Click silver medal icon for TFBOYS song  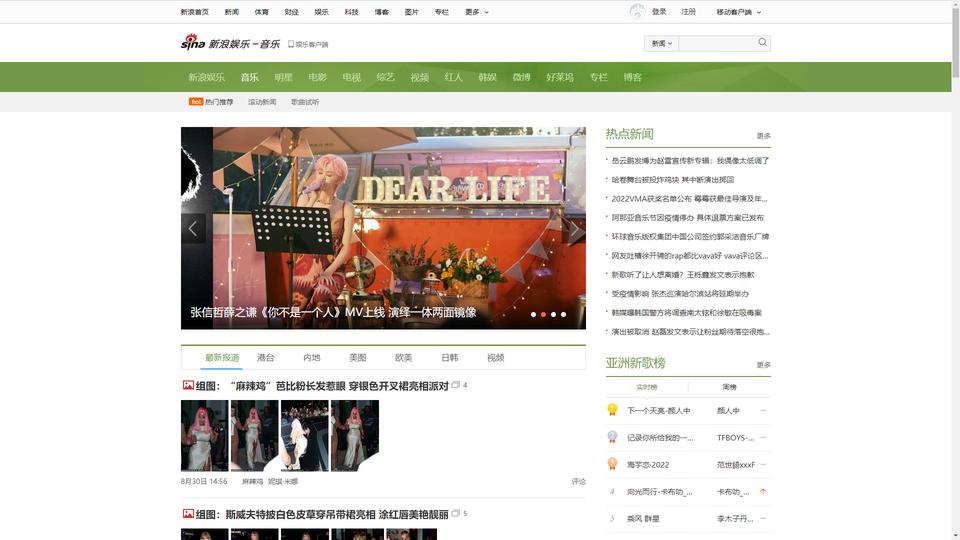pyautogui.click(x=612, y=437)
